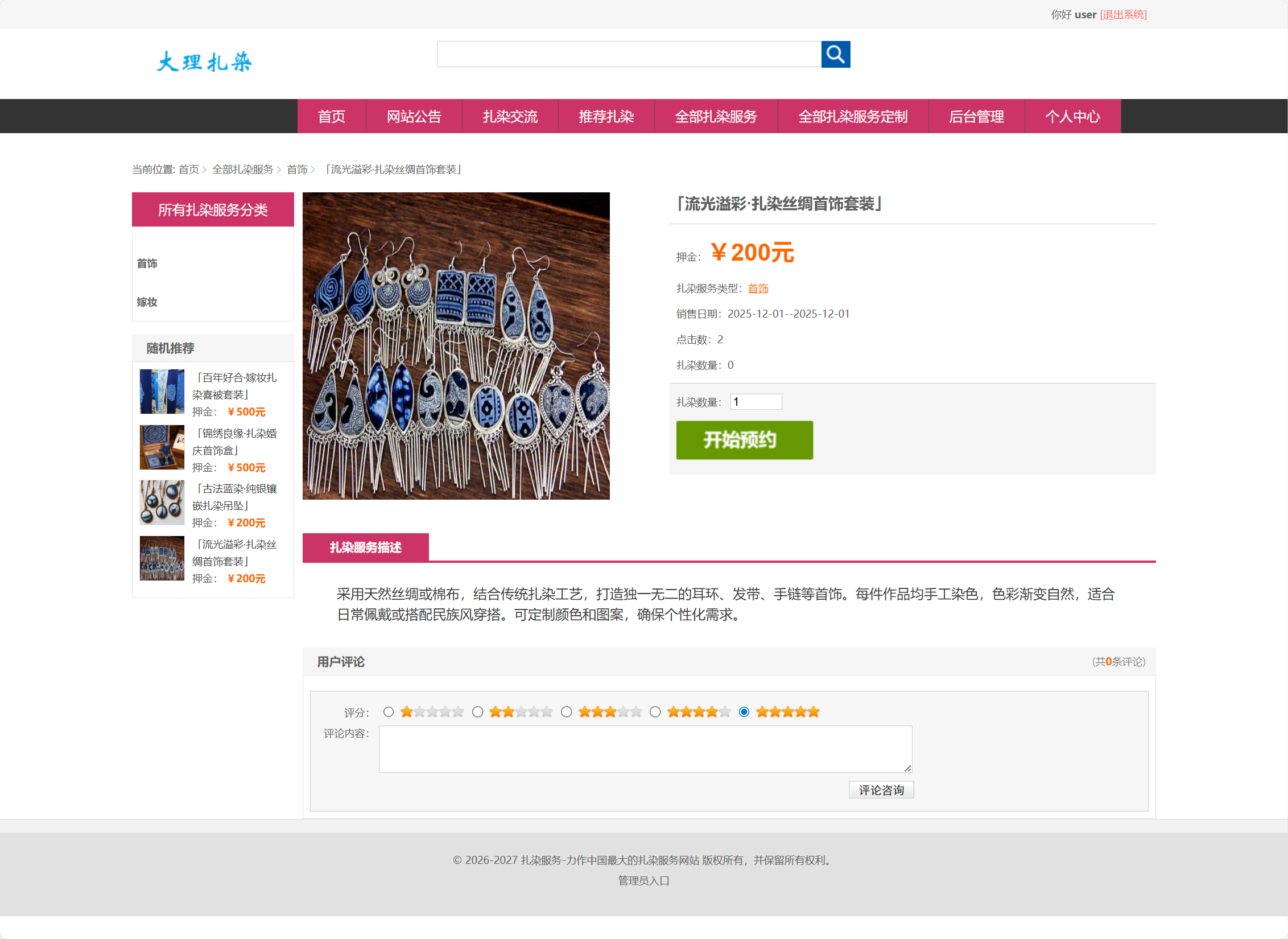The image size is (1288, 939).
Task: Open the 网站公告 menu item
Action: click(414, 116)
